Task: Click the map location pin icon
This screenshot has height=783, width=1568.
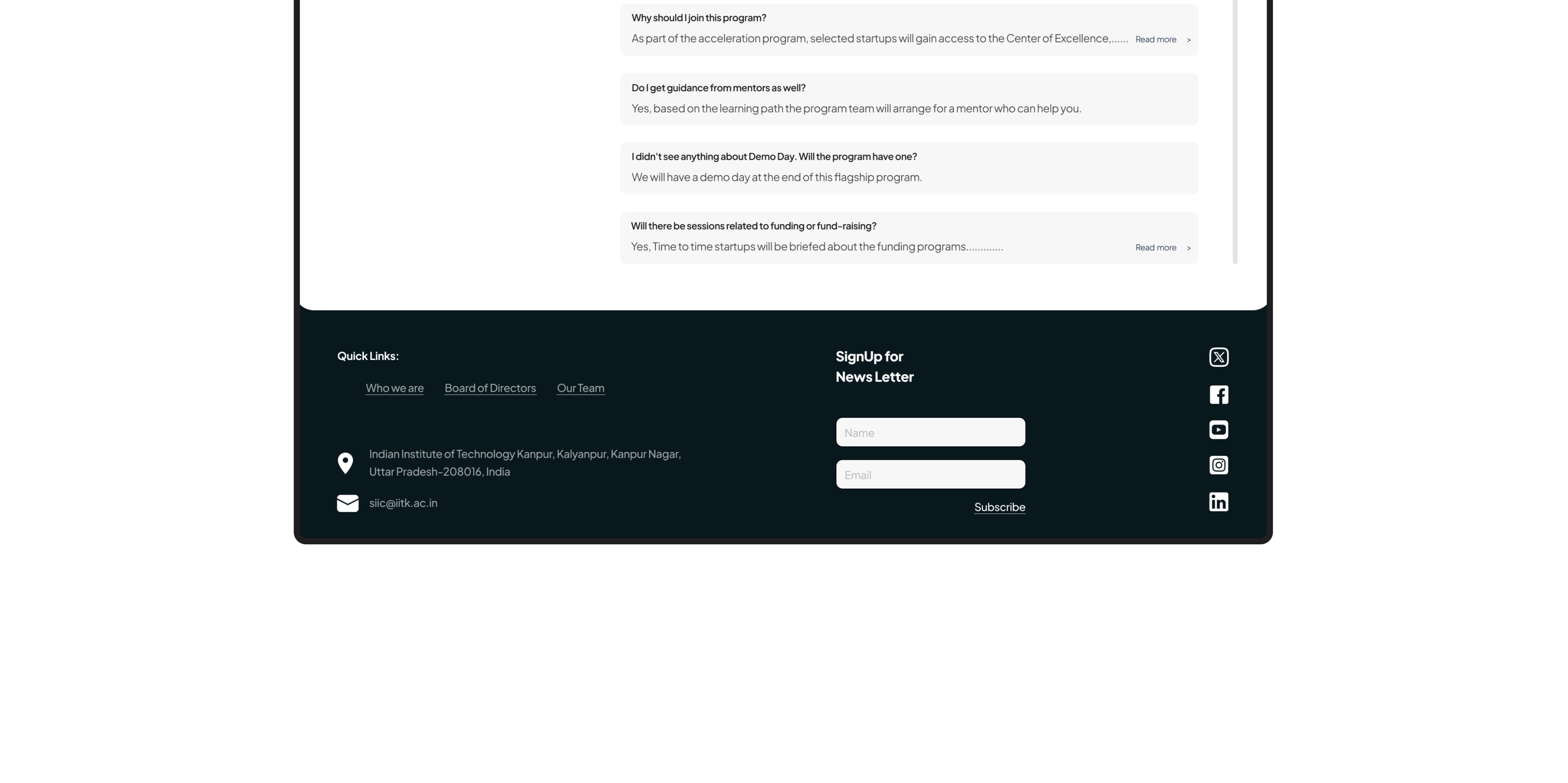Action: tap(345, 463)
